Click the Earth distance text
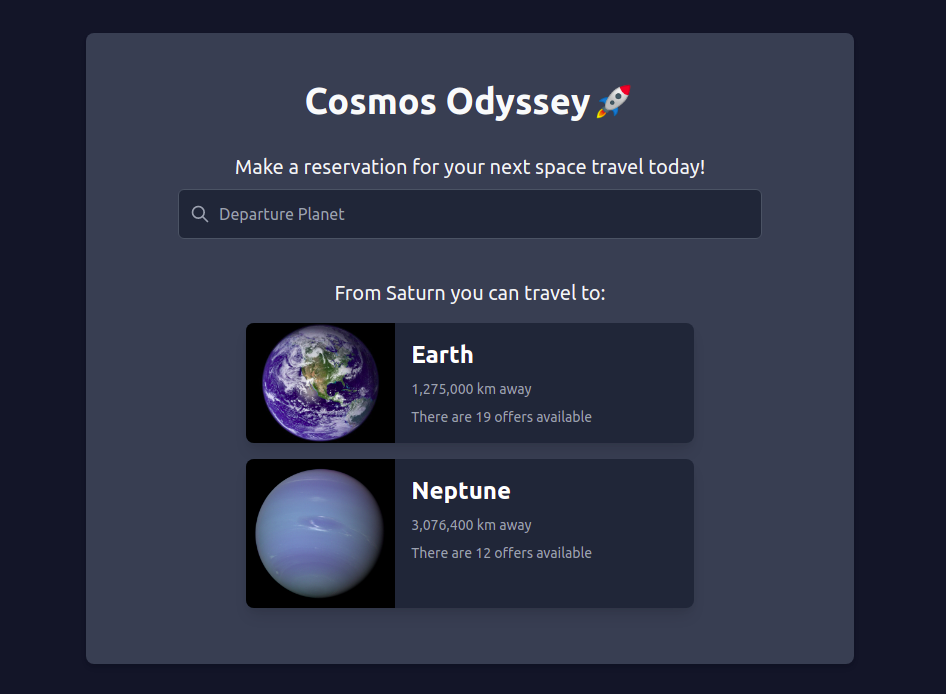Screen dimensions: 946x694 [471, 389]
